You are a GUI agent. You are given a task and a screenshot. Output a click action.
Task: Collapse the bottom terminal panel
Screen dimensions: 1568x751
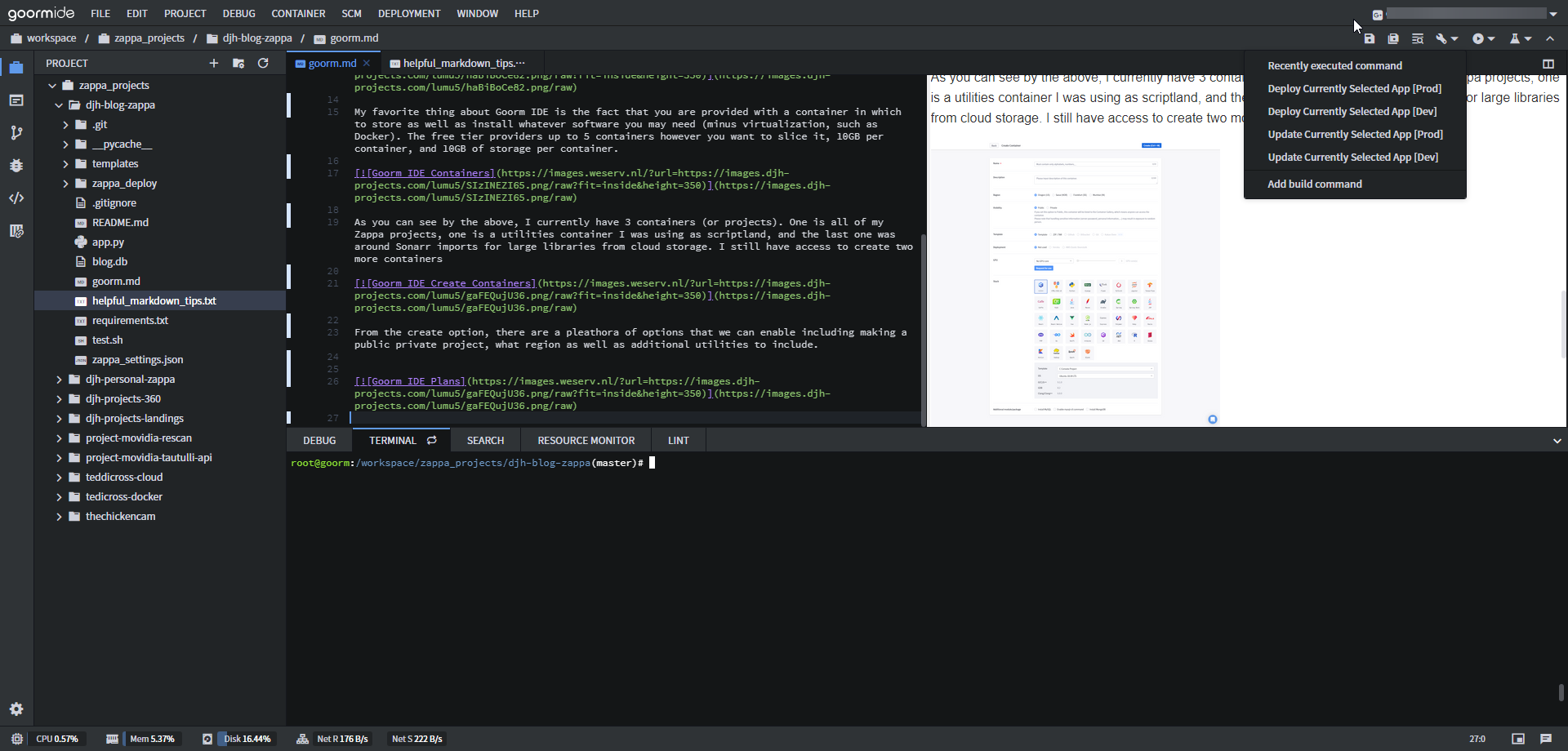click(1557, 441)
